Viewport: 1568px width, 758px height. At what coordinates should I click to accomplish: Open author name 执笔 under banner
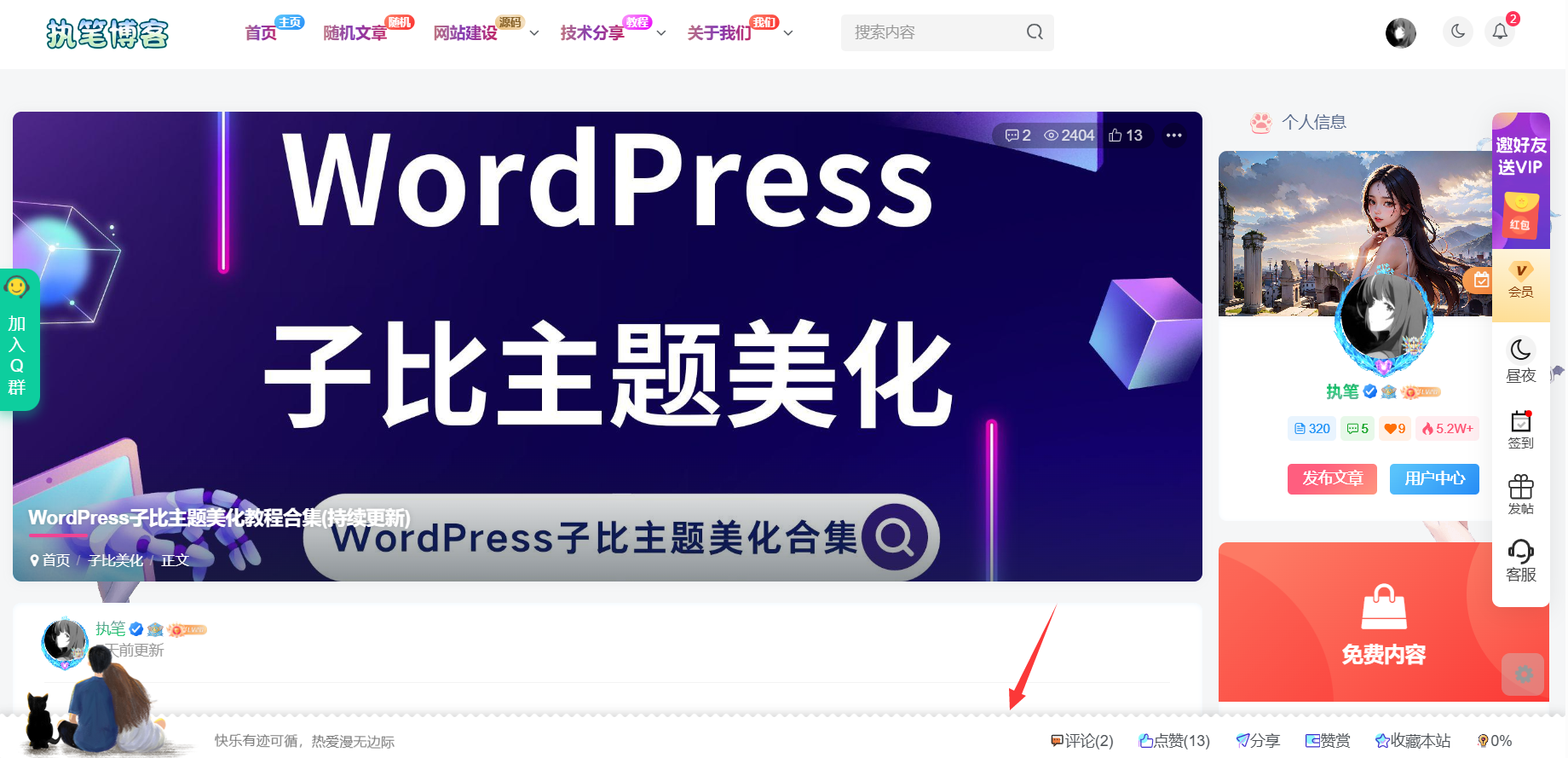[x=111, y=629]
